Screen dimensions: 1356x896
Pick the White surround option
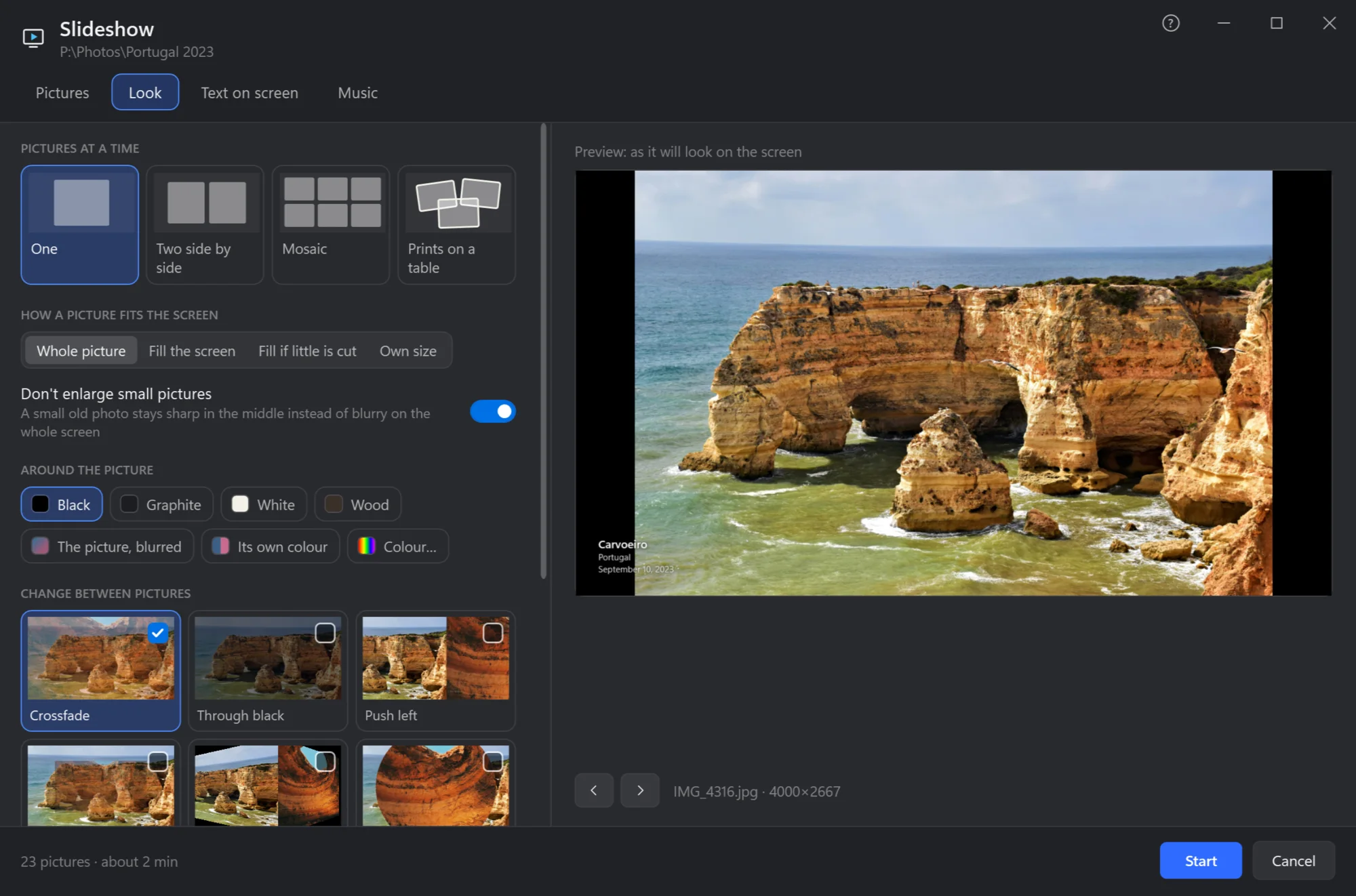(264, 504)
